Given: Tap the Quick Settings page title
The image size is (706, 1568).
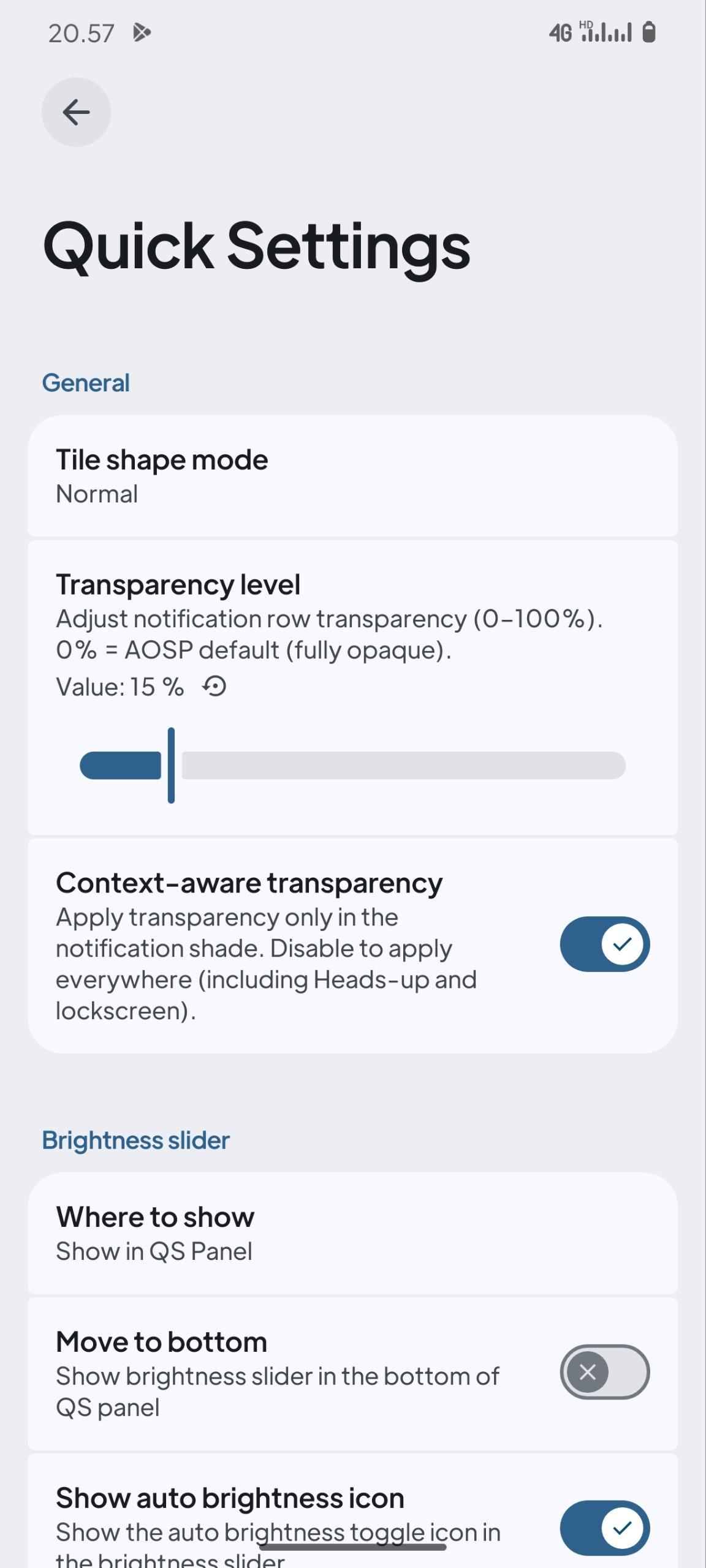Looking at the screenshot, I should (256, 246).
